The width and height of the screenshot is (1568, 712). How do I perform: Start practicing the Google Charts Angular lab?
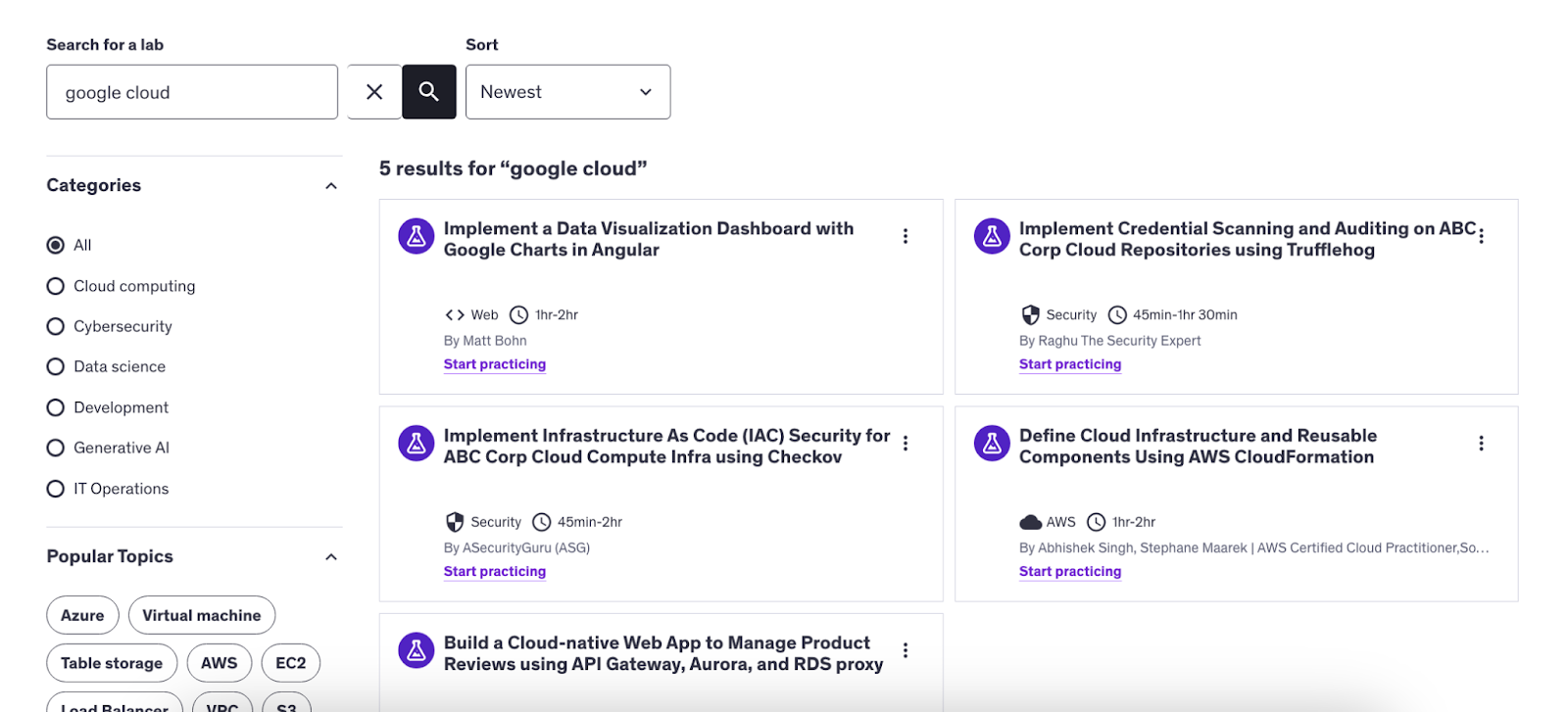pyautogui.click(x=494, y=364)
